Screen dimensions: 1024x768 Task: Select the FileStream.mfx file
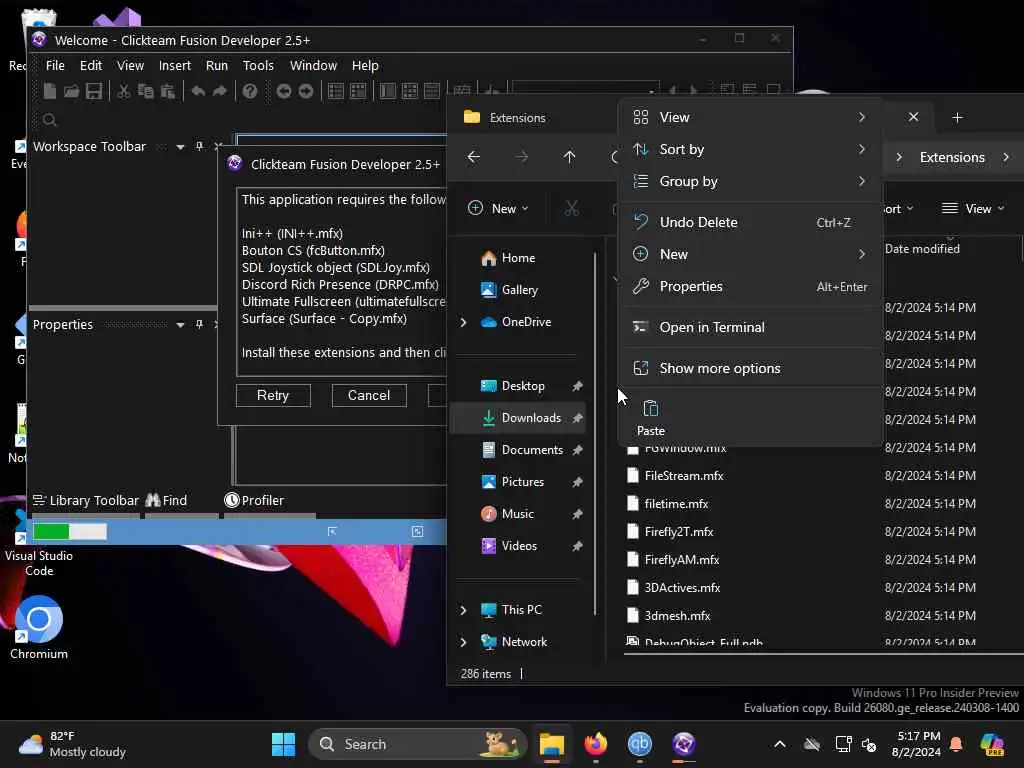684,476
